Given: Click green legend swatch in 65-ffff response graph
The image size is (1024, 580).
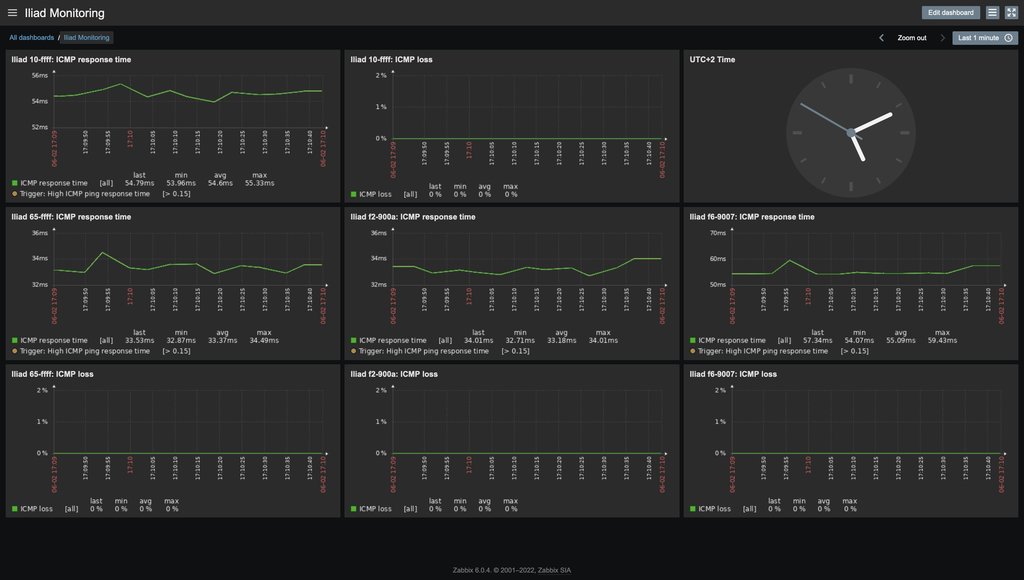Looking at the screenshot, I should pos(15,340).
